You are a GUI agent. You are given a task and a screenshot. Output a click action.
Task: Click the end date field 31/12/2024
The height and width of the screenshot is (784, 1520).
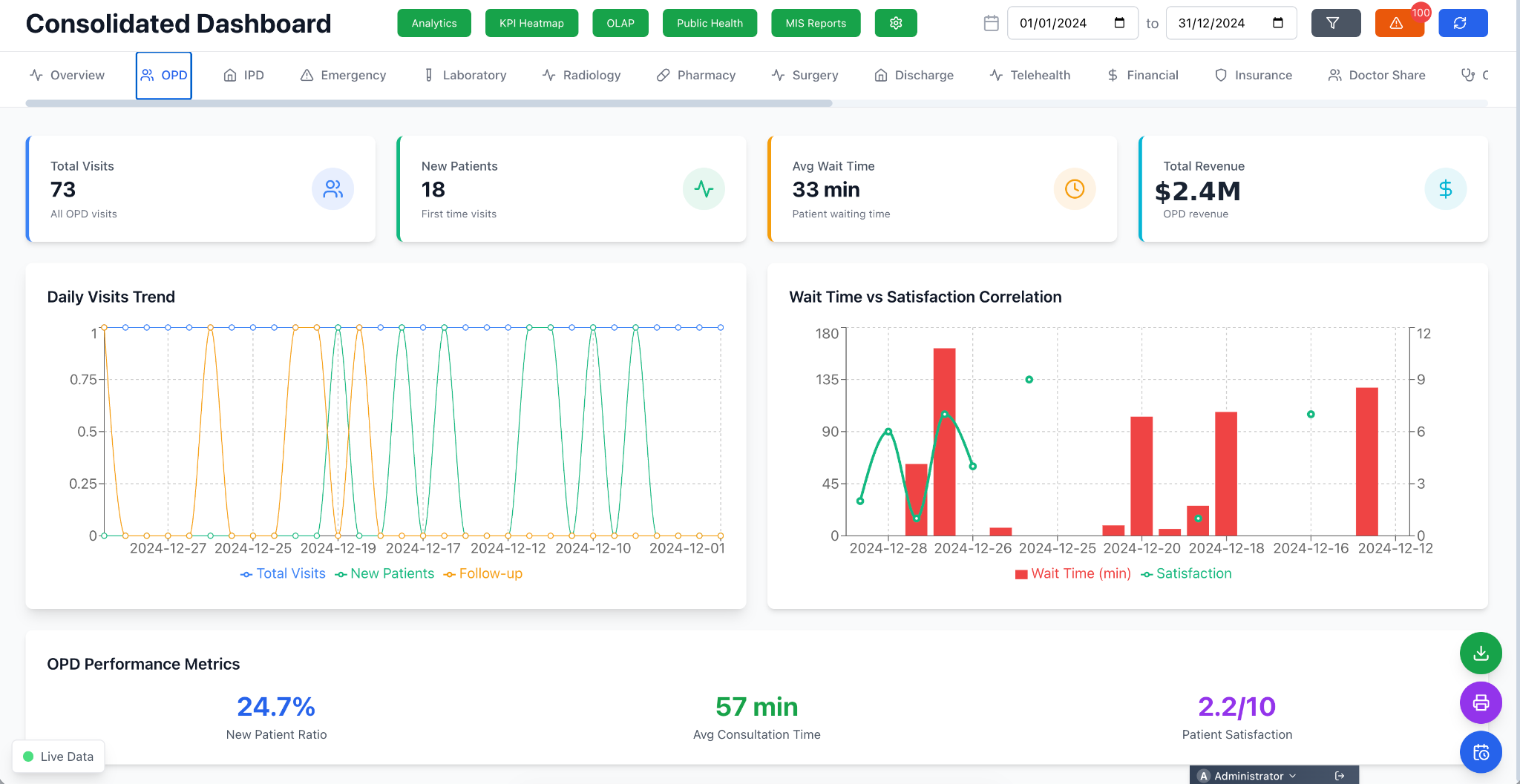(x=1231, y=23)
